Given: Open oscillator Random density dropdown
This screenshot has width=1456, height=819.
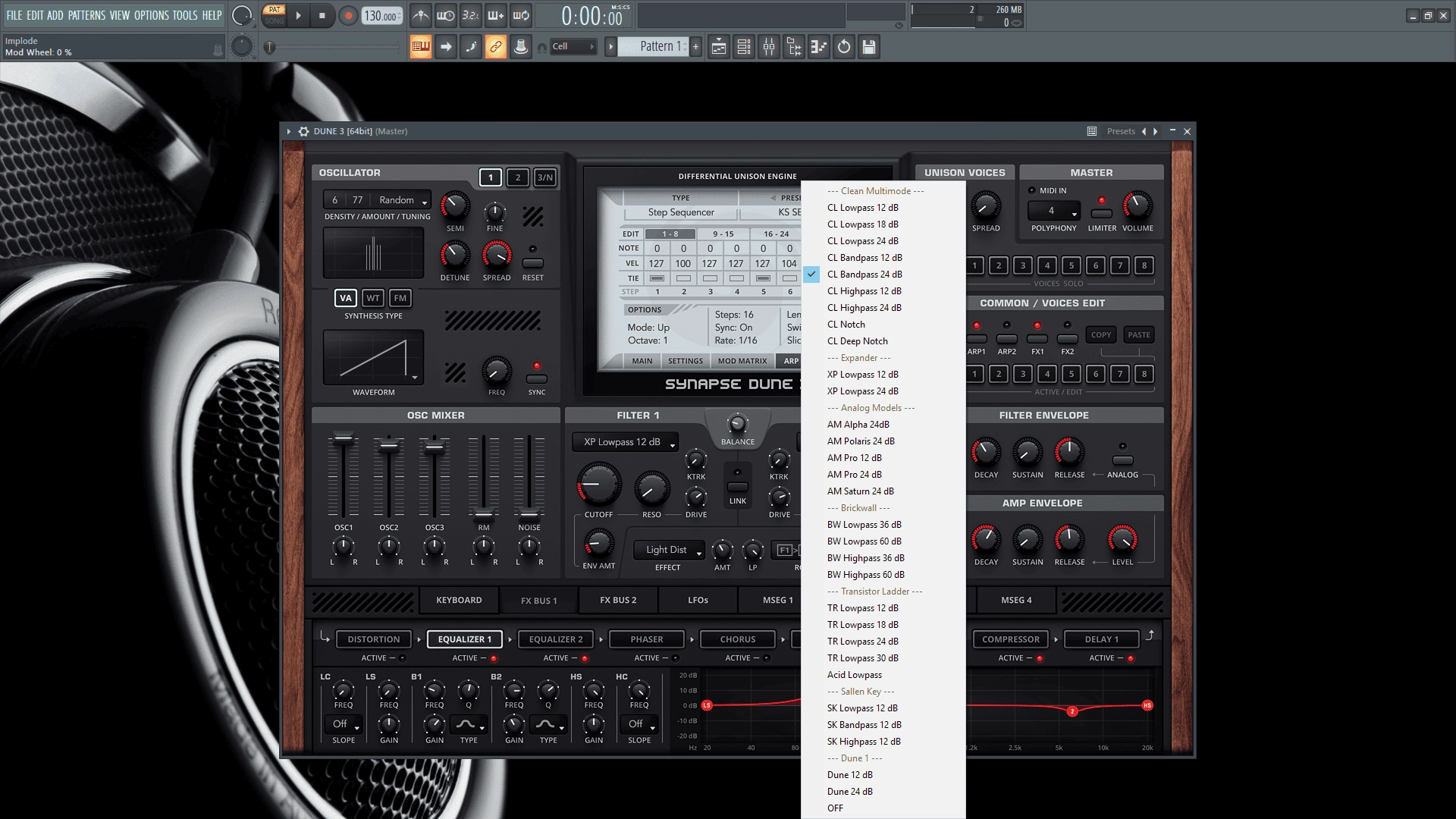Looking at the screenshot, I should point(403,200).
